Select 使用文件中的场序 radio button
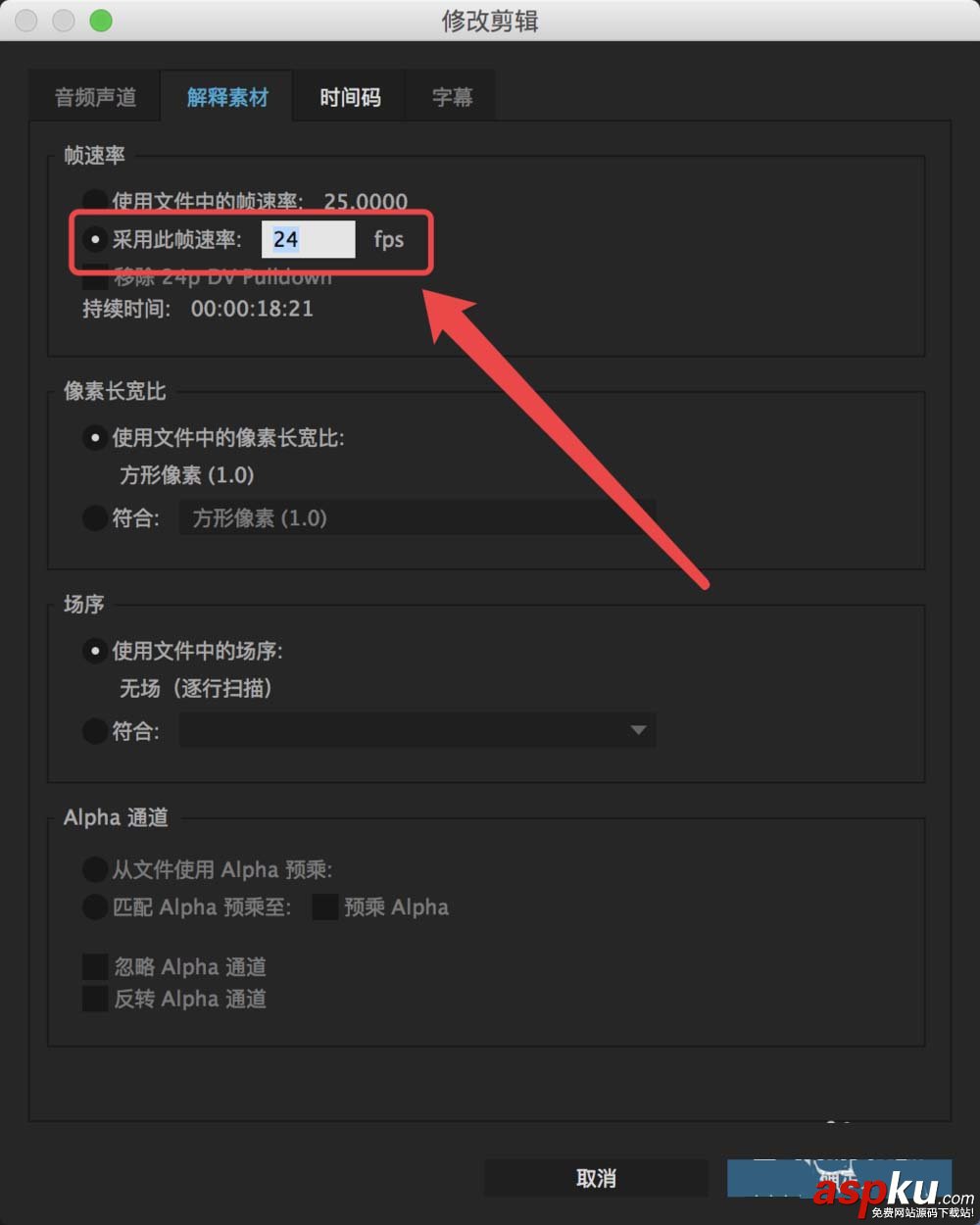This screenshot has width=980, height=1225. point(95,651)
